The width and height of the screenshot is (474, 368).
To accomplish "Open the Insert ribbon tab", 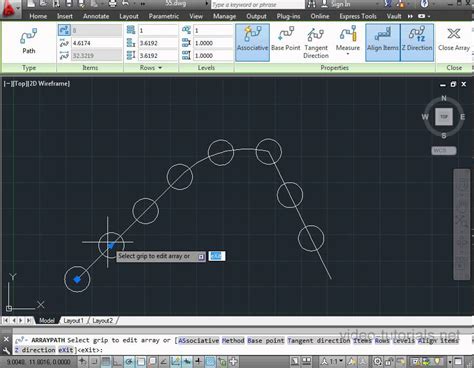I will click(x=65, y=16).
